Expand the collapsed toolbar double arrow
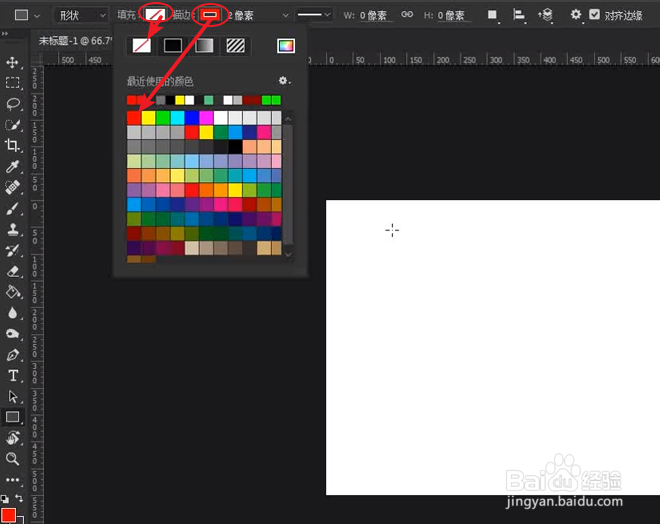 (x=5, y=33)
